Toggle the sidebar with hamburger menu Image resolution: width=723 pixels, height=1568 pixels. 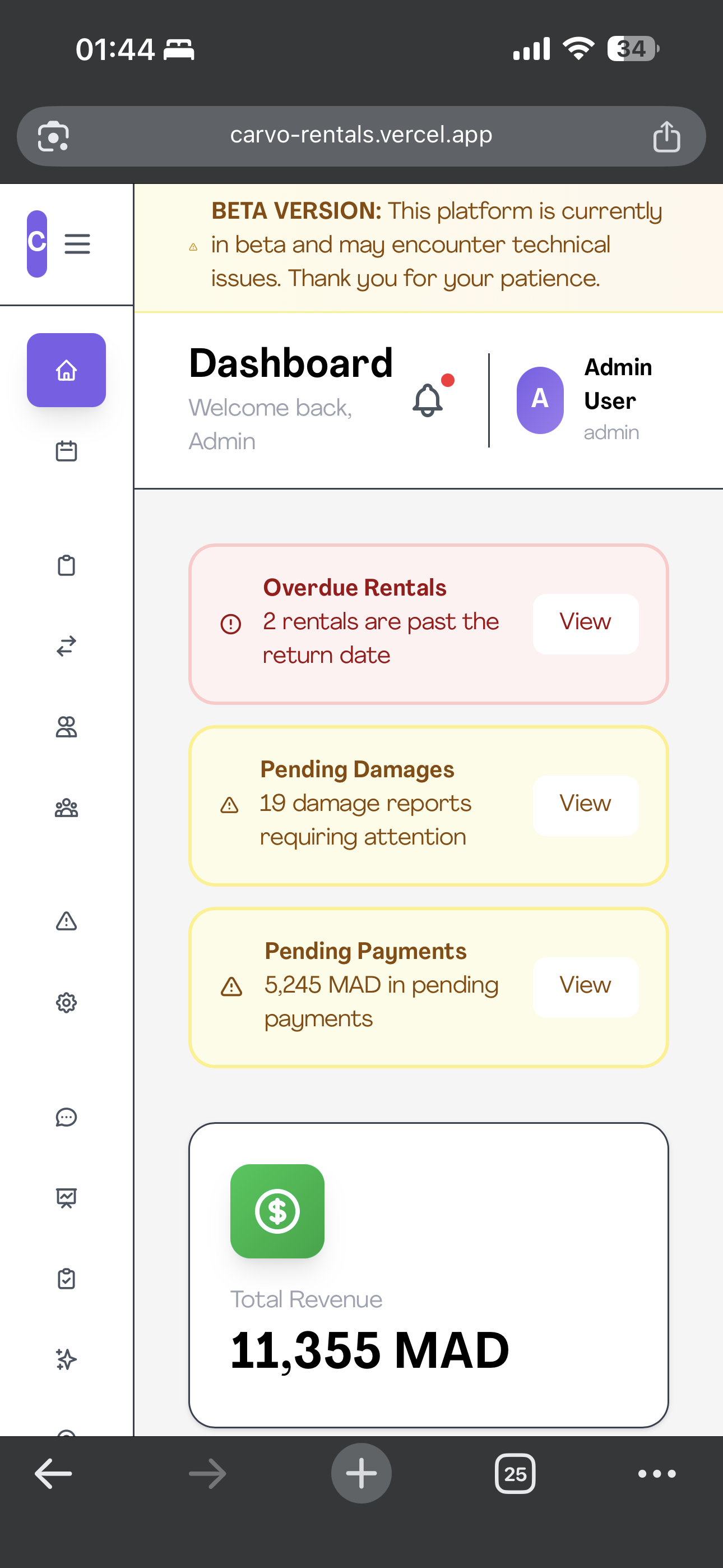coord(77,243)
